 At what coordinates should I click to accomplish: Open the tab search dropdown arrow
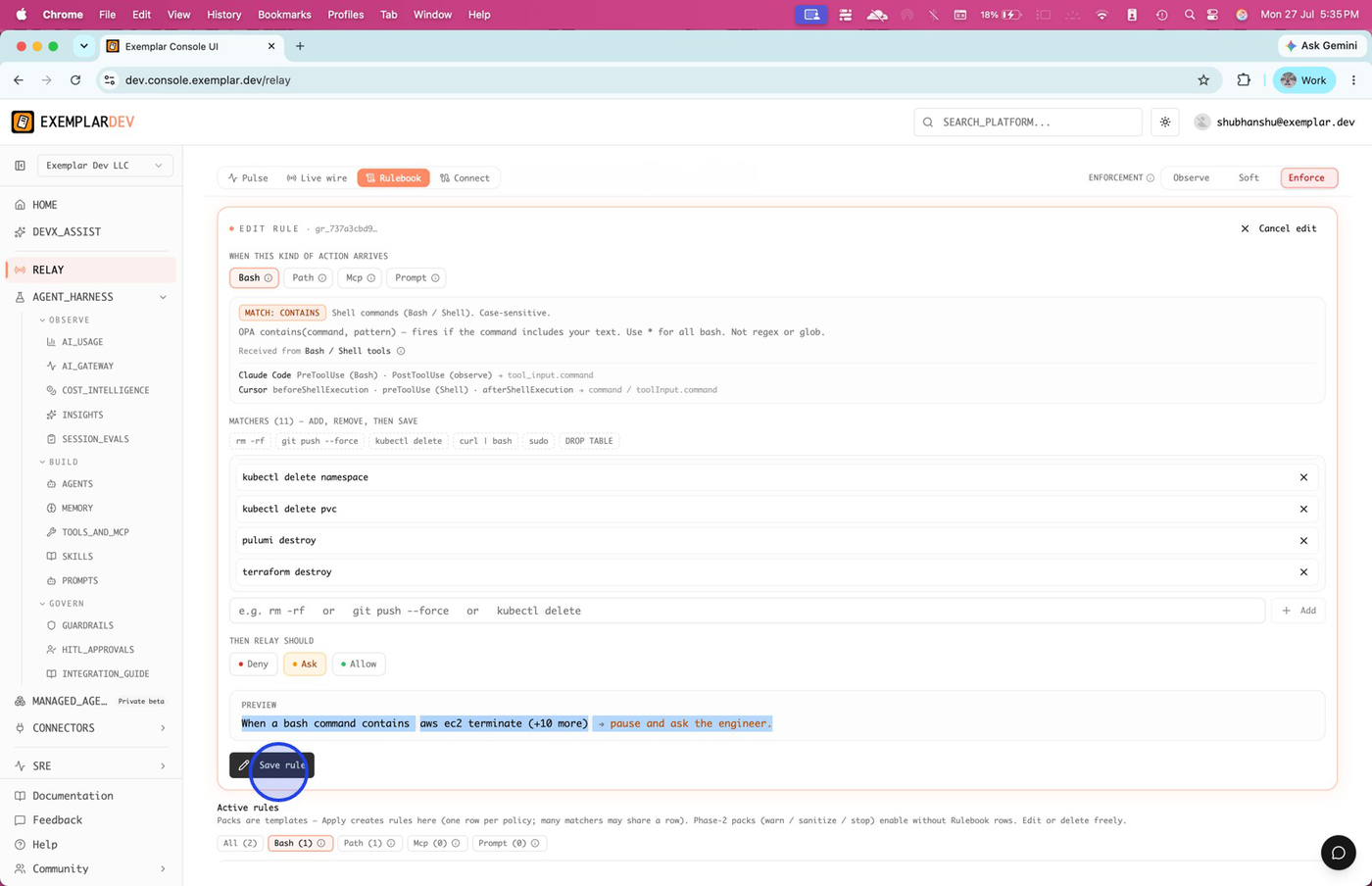pyautogui.click(x=84, y=46)
